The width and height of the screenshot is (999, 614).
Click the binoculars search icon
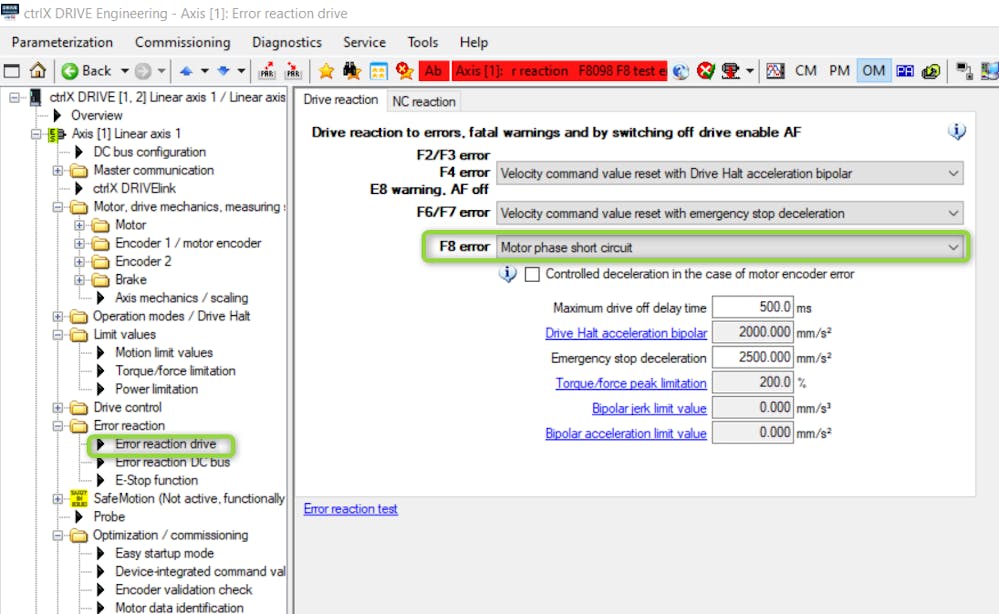point(352,71)
